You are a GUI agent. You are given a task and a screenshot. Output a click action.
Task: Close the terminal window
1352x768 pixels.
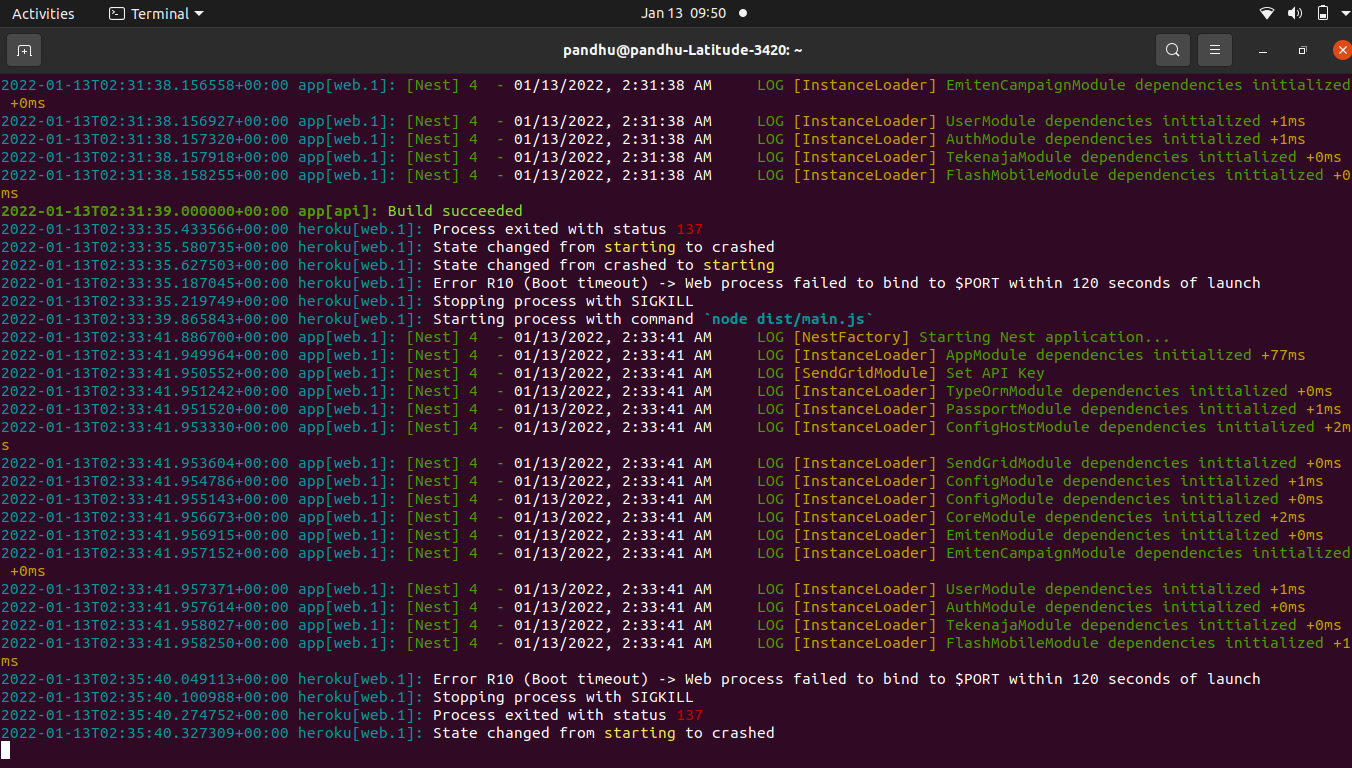(1342, 50)
